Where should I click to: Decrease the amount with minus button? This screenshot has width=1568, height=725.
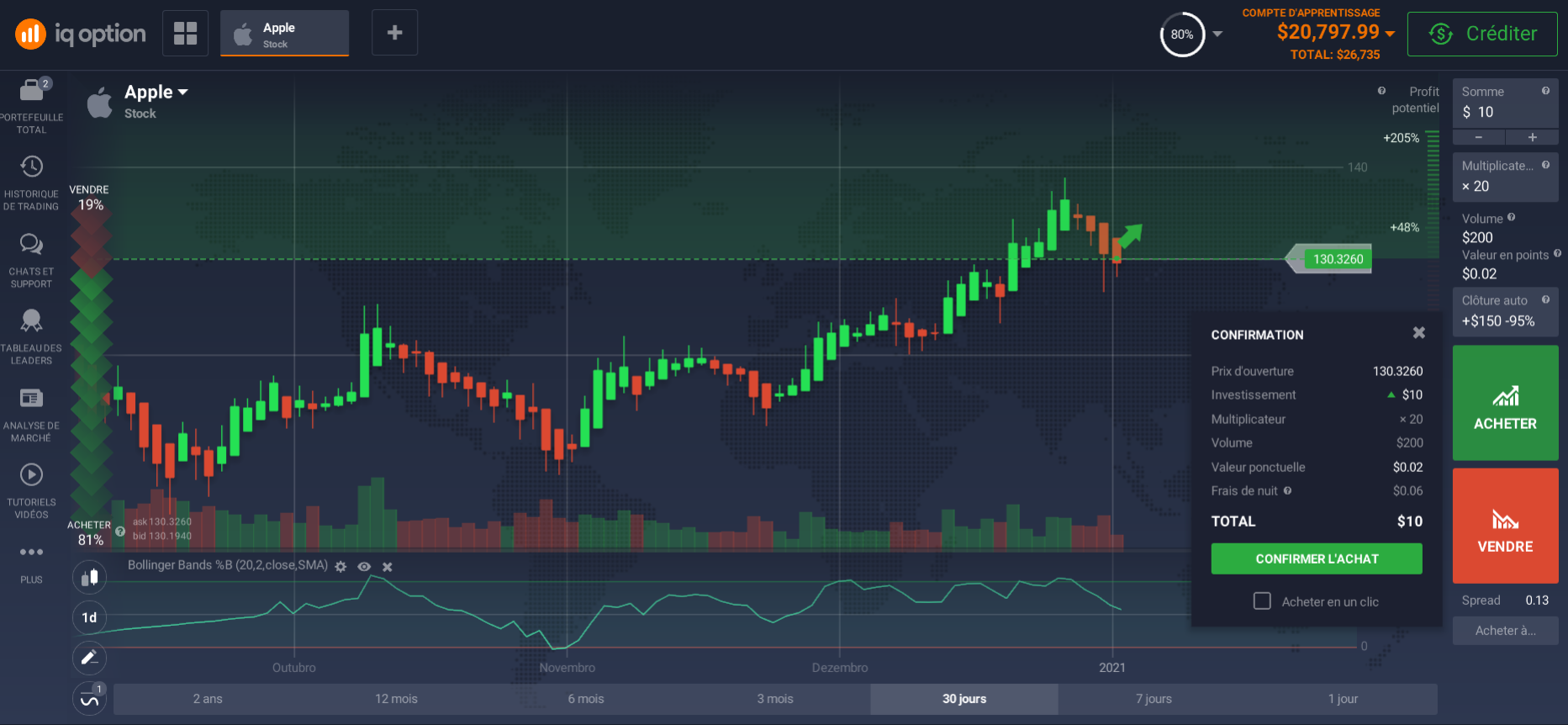pyautogui.click(x=1478, y=137)
